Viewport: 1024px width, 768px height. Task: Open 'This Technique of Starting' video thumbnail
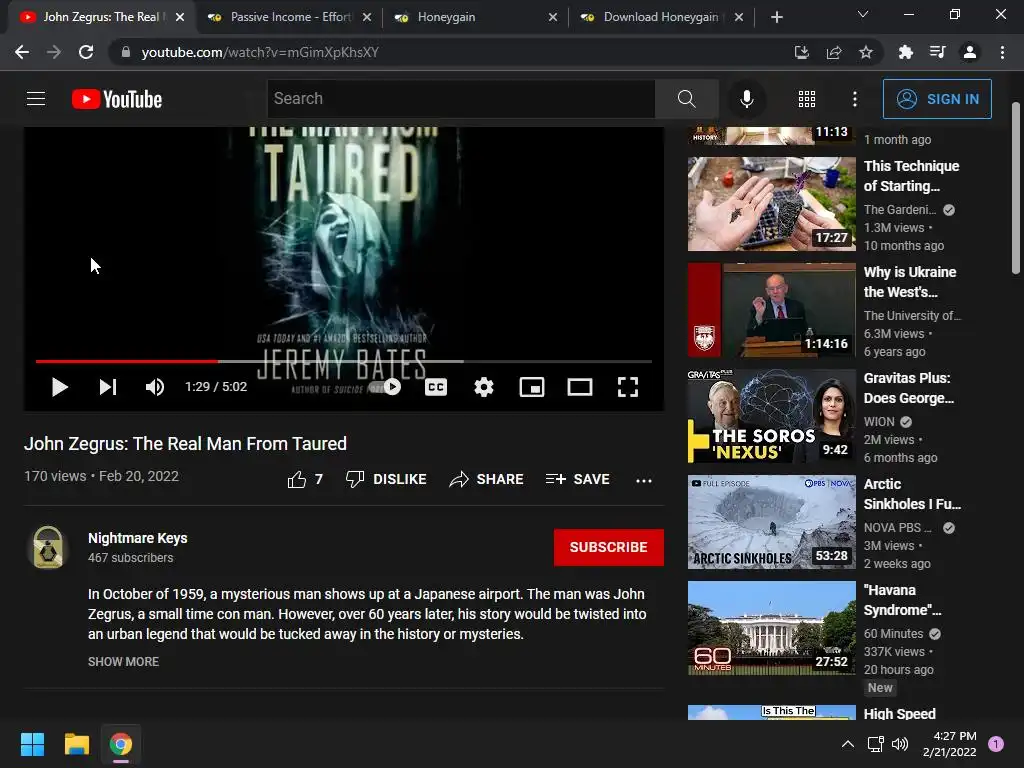[x=771, y=204]
